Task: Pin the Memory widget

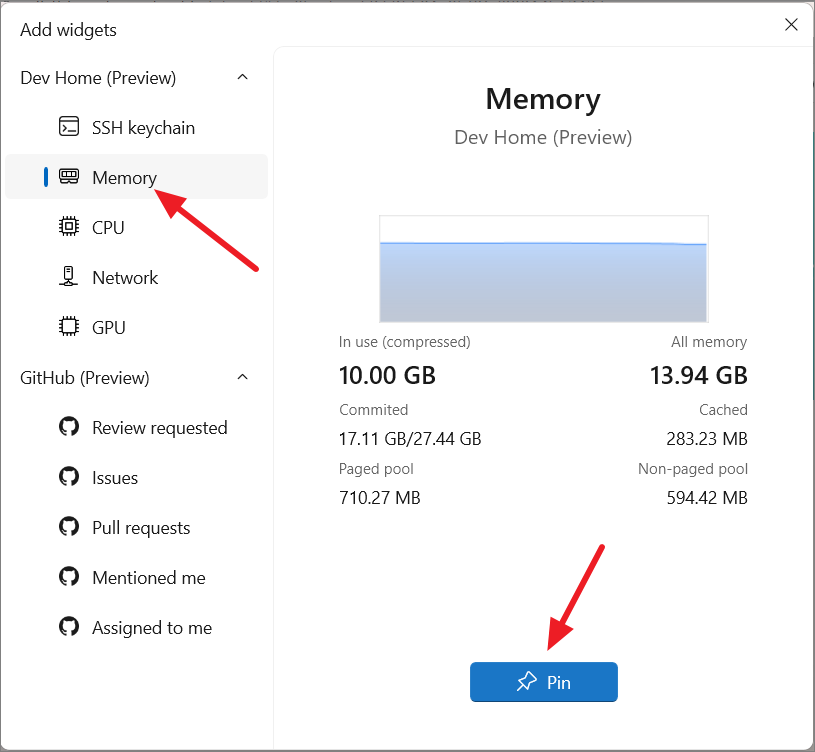Action: [544, 682]
